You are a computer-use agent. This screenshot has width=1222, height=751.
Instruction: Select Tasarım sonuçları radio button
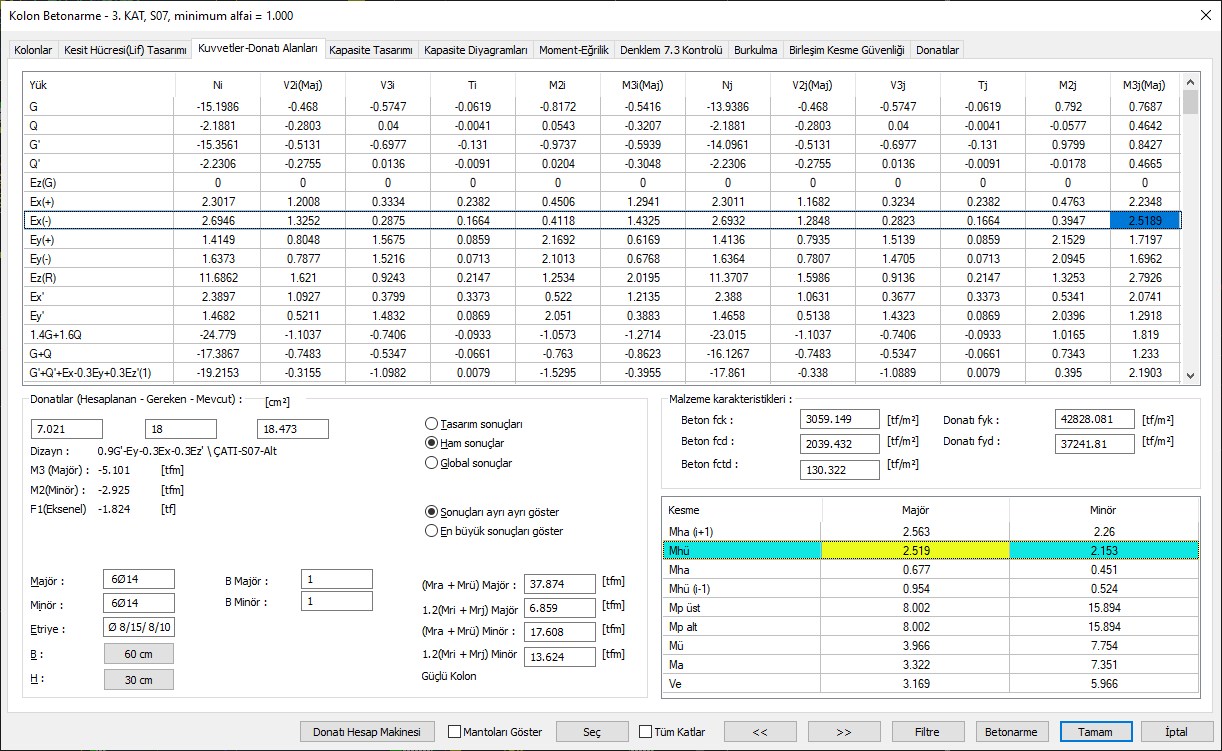(x=432, y=424)
